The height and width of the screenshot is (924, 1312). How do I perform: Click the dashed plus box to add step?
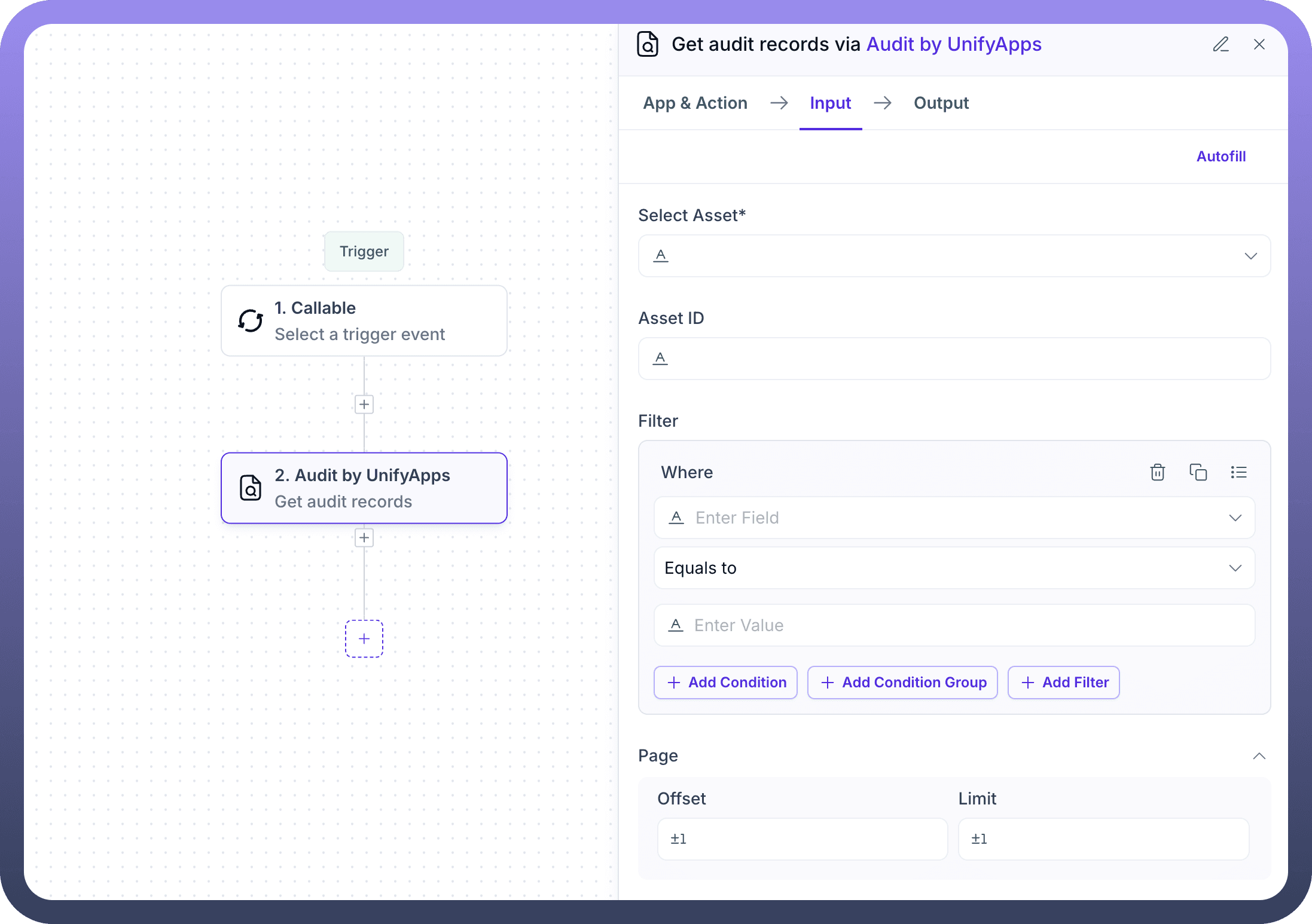point(364,639)
